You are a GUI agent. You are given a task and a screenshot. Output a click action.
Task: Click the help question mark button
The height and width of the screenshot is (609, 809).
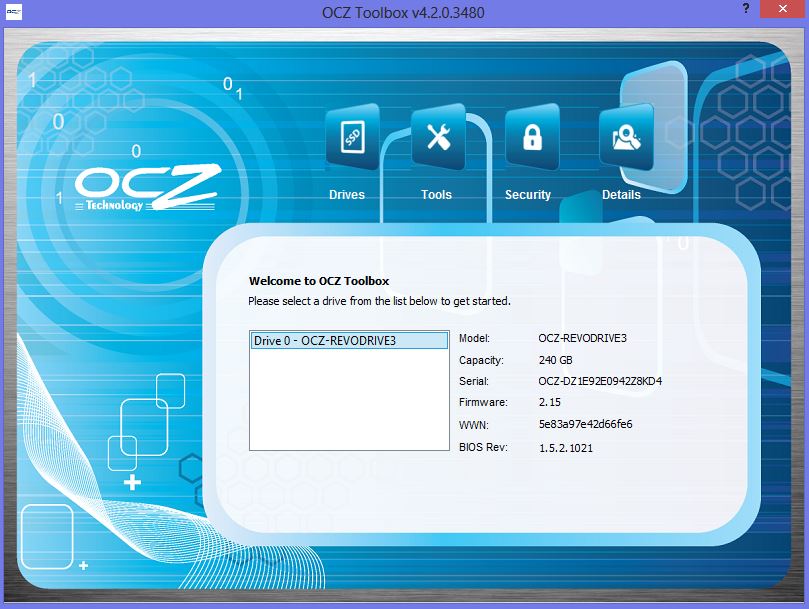746,8
